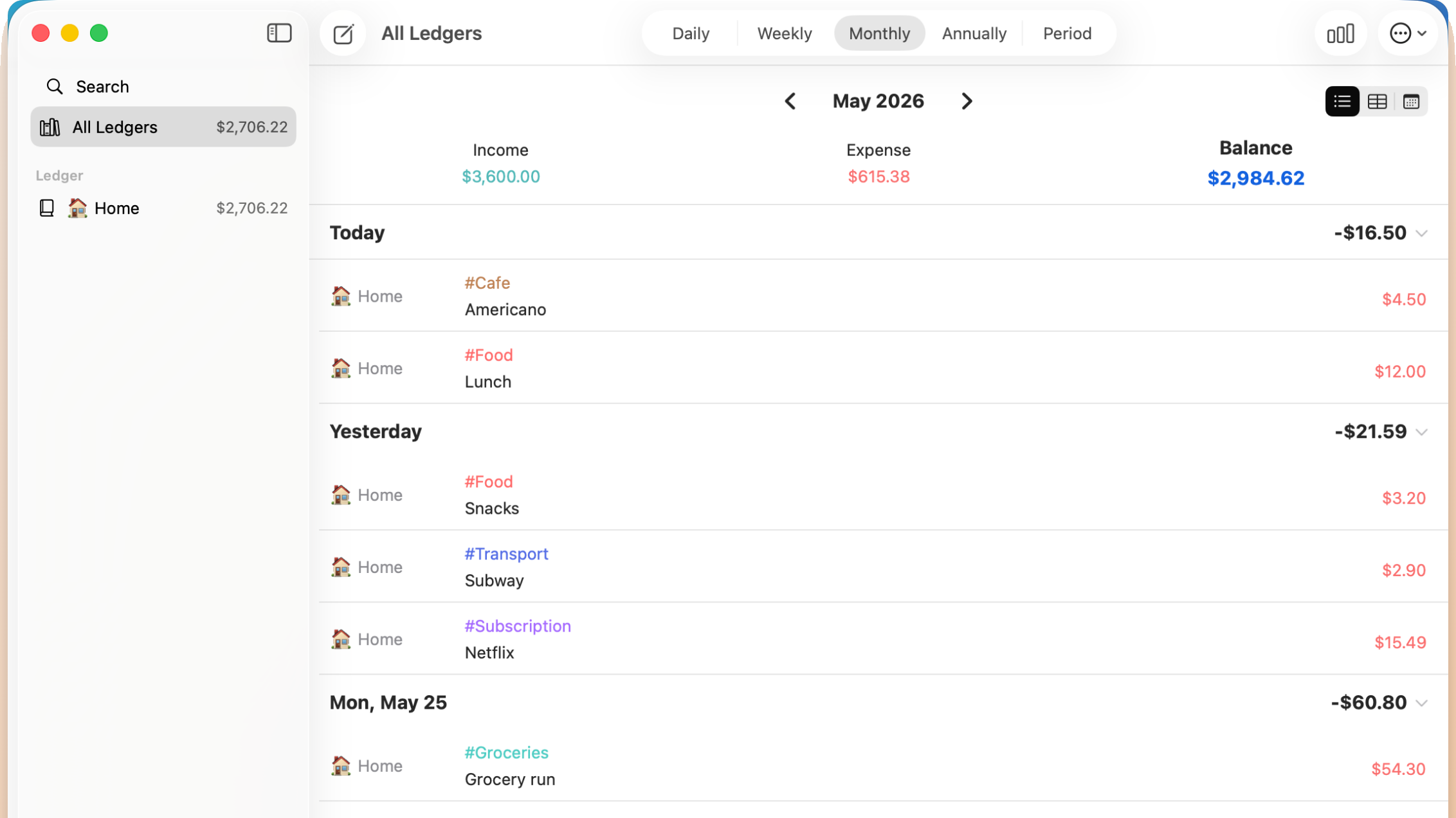Click the $54.30 Grocery run amount
This screenshot has height=818, width=1456.
point(1398,768)
